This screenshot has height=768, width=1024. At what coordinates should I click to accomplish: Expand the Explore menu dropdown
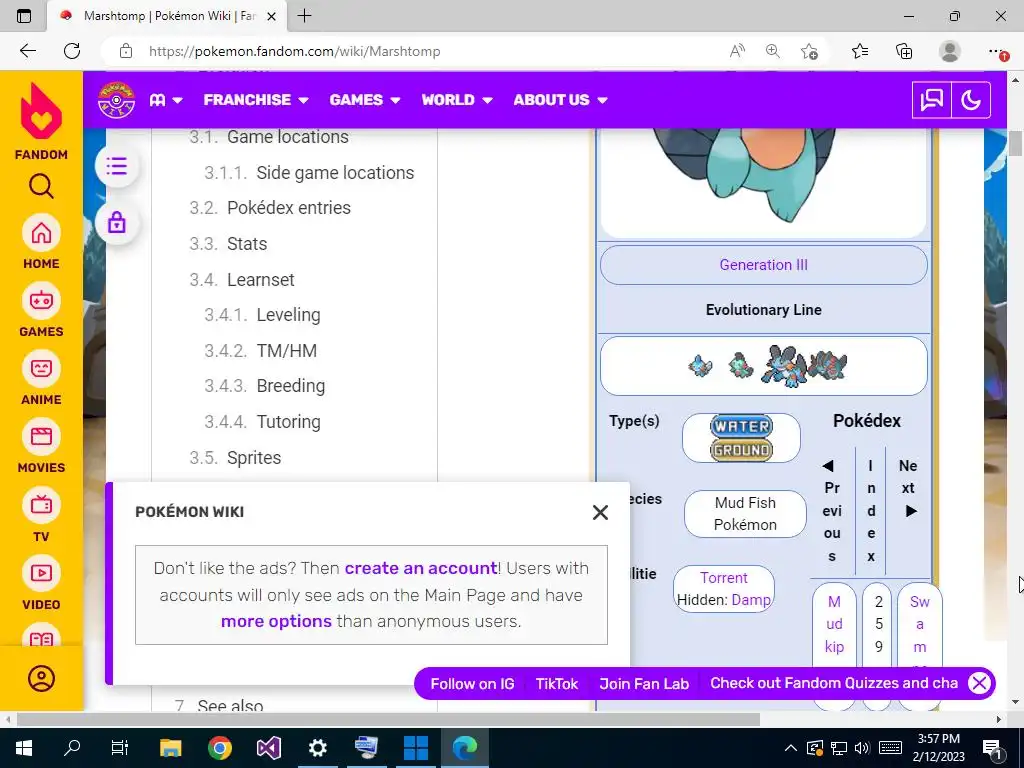[x=166, y=100]
